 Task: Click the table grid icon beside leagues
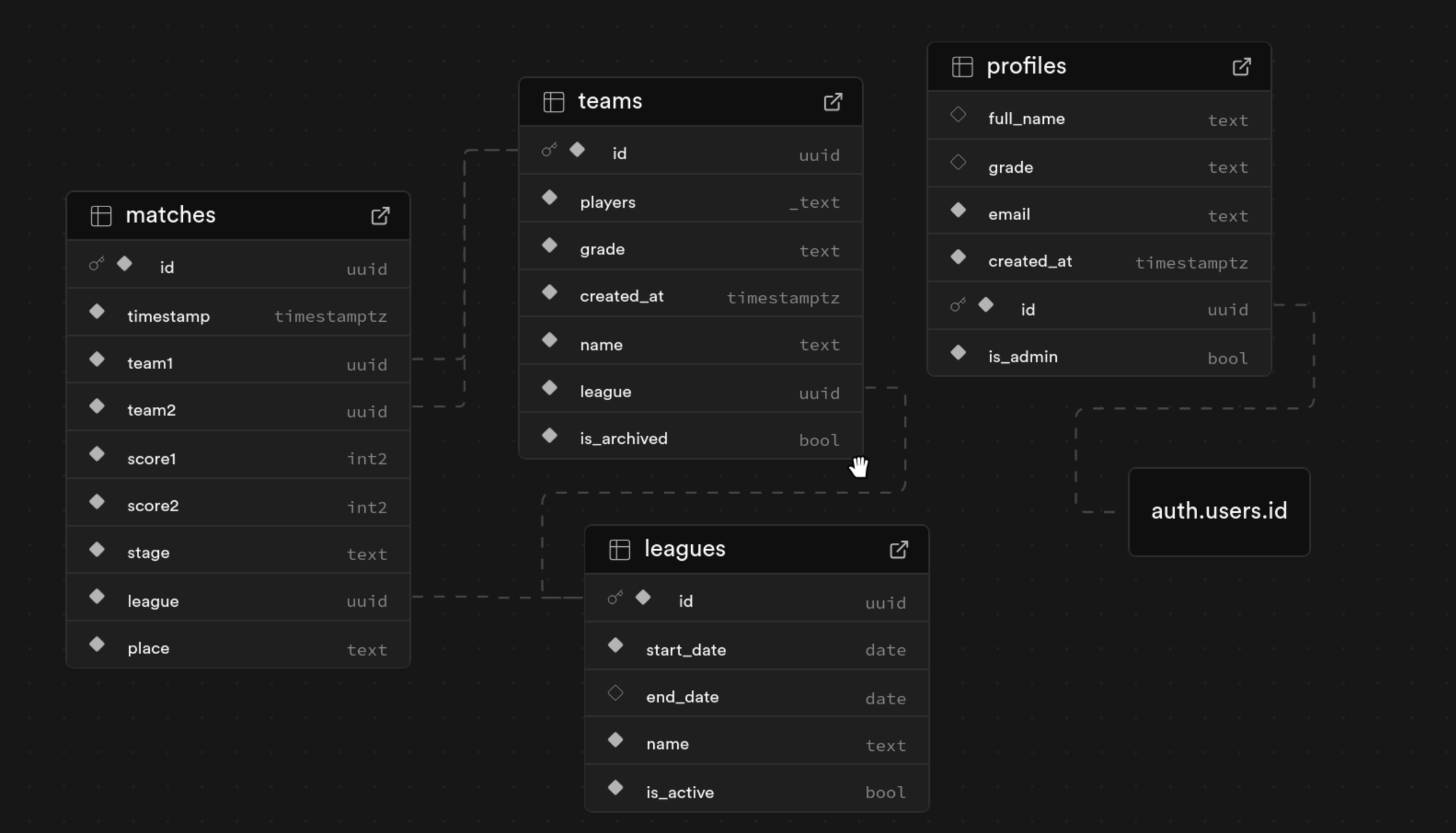tap(619, 550)
